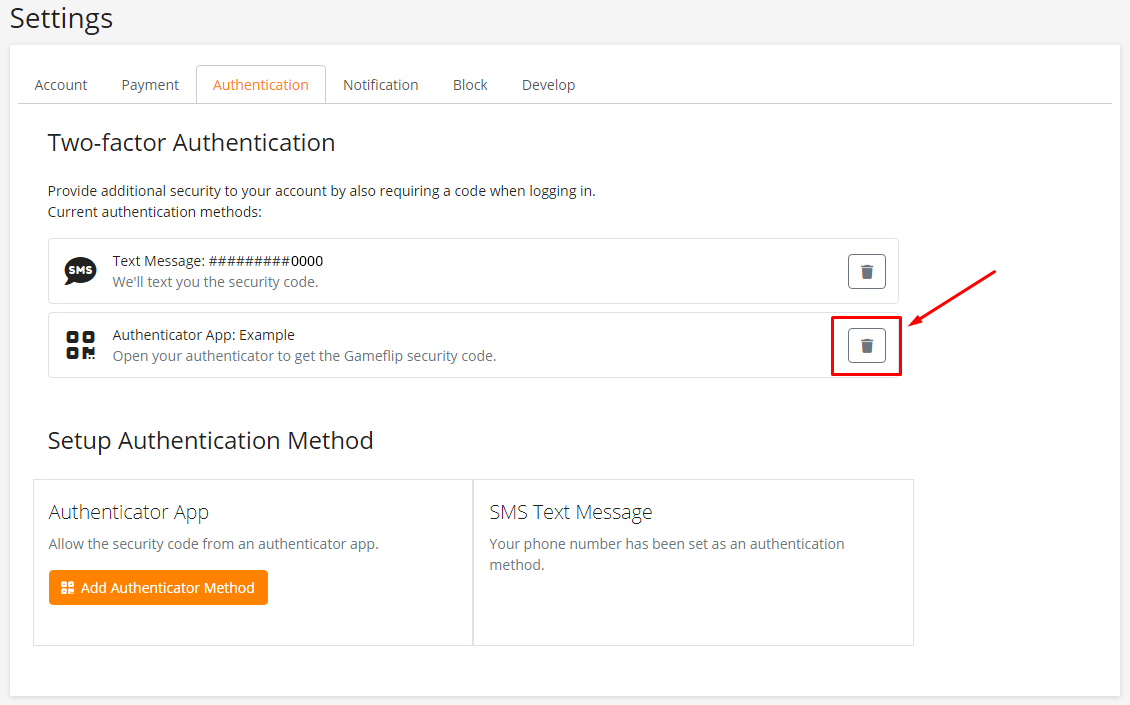Select the Authentication tab

pos(260,85)
